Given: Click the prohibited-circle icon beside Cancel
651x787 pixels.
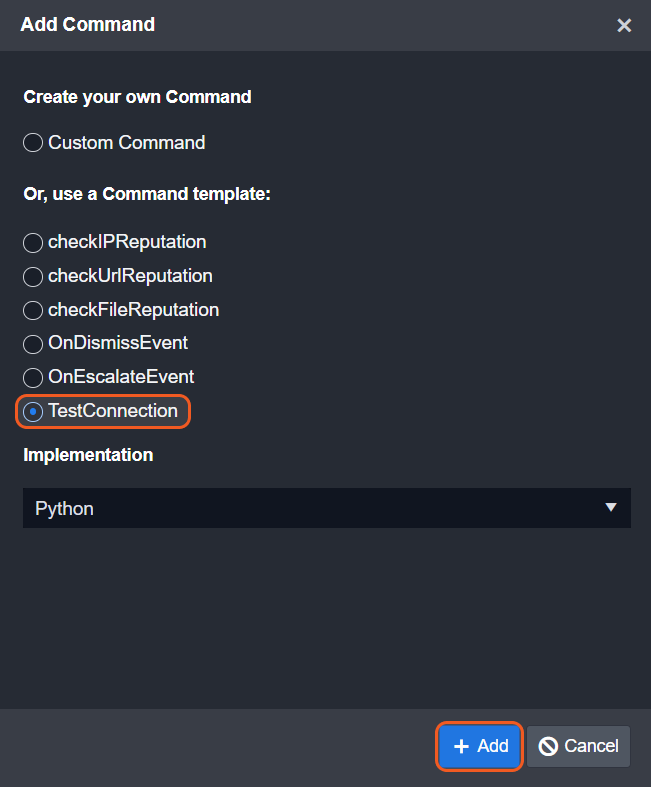Looking at the screenshot, I should (x=548, y=746).
